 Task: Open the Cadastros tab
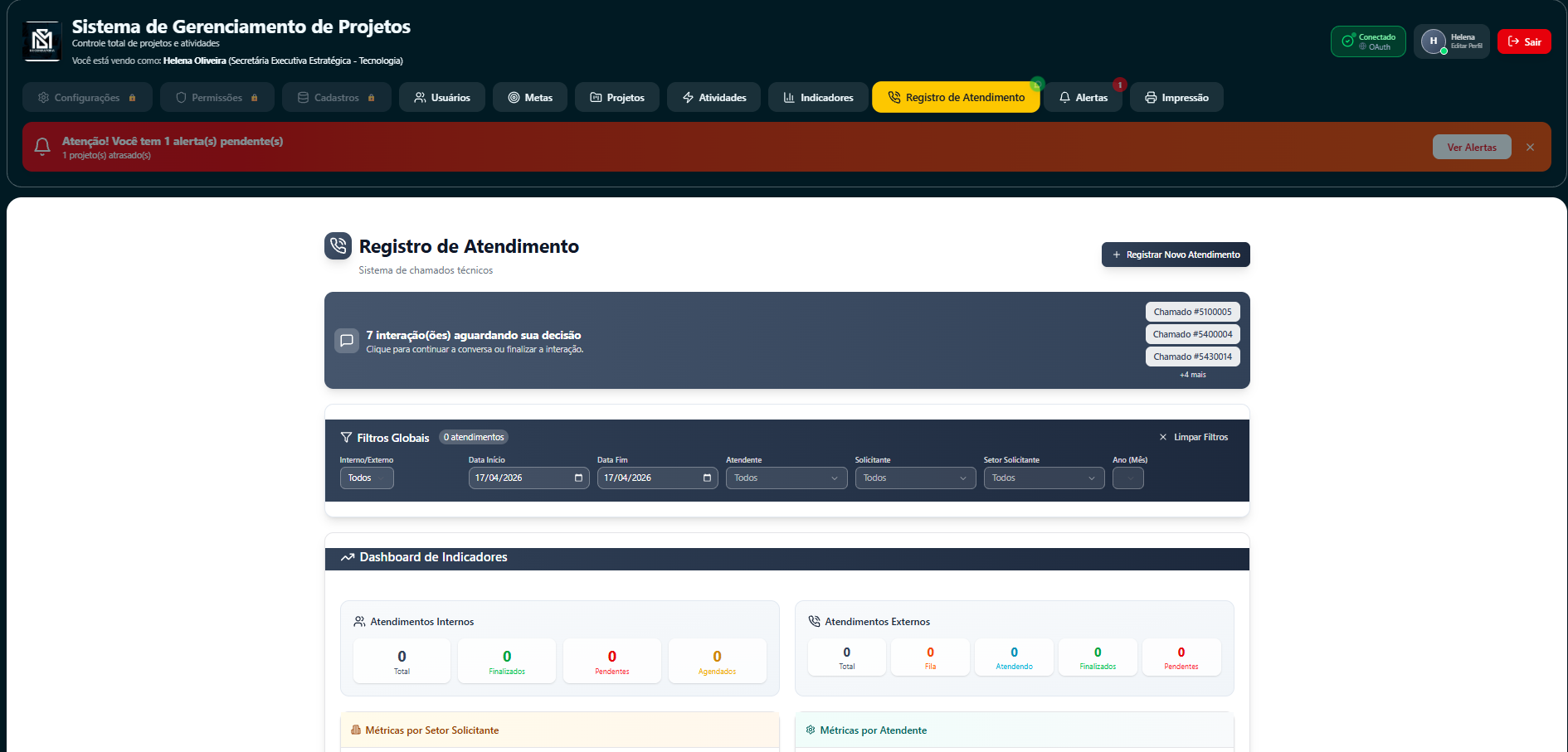click(337, 97)
